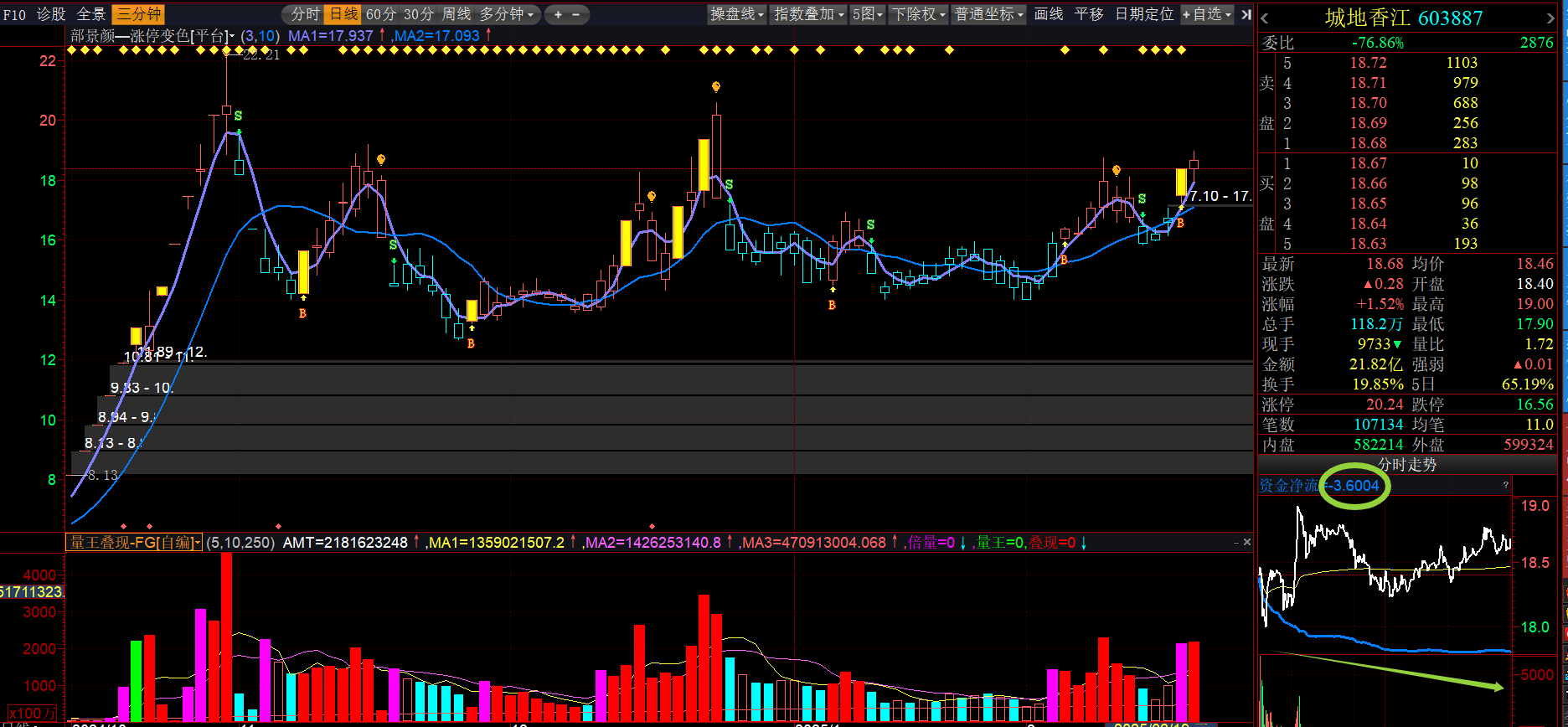Open the 普通坐标 coordinate dropdown

989,14
